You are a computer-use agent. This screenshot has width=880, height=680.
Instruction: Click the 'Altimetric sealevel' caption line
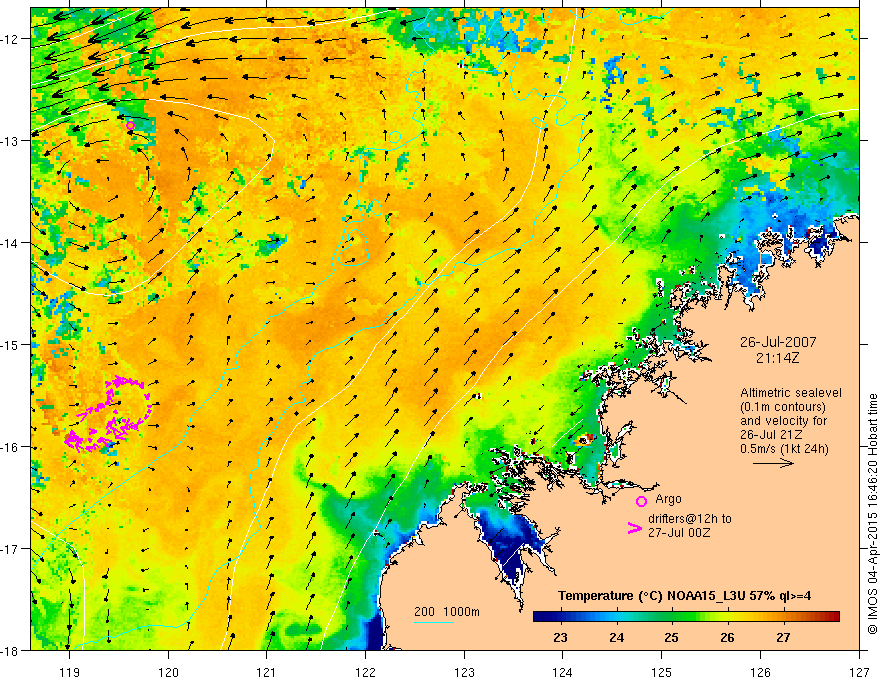pos(791,393)
